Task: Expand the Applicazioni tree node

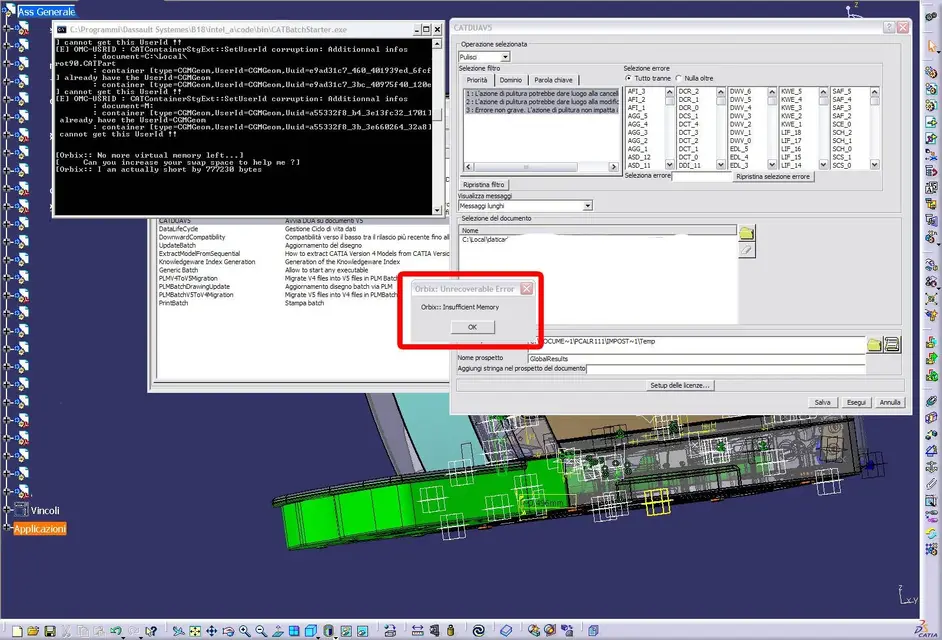Action: click(x=7, y=528)
